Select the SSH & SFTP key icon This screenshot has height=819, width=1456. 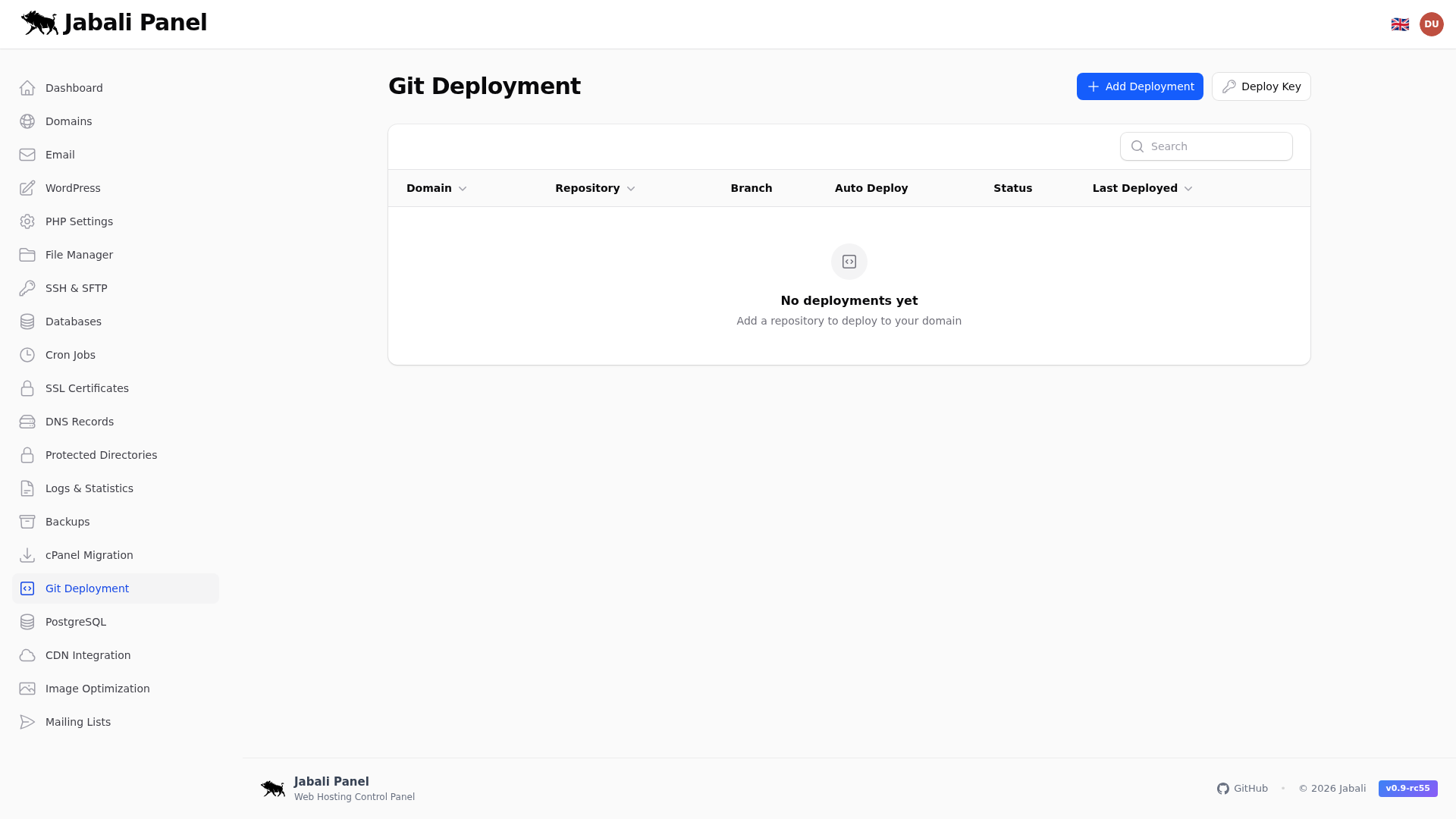(27, 288)
